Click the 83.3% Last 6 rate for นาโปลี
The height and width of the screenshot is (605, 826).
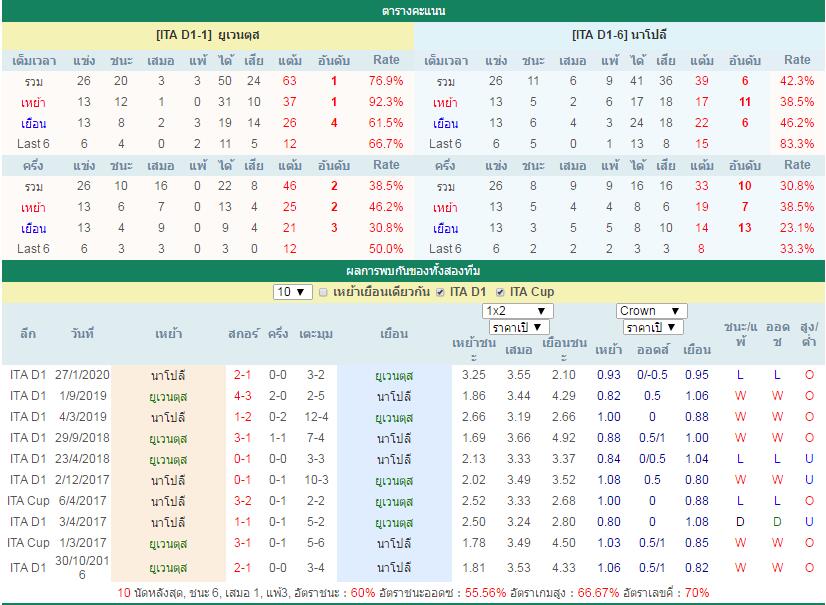(797, 143)
